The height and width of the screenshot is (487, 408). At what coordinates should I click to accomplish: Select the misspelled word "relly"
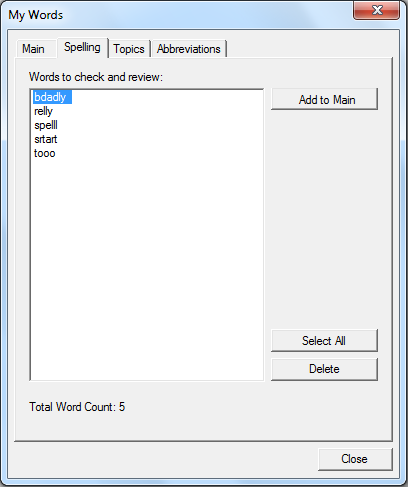click(x=43, y=111)
